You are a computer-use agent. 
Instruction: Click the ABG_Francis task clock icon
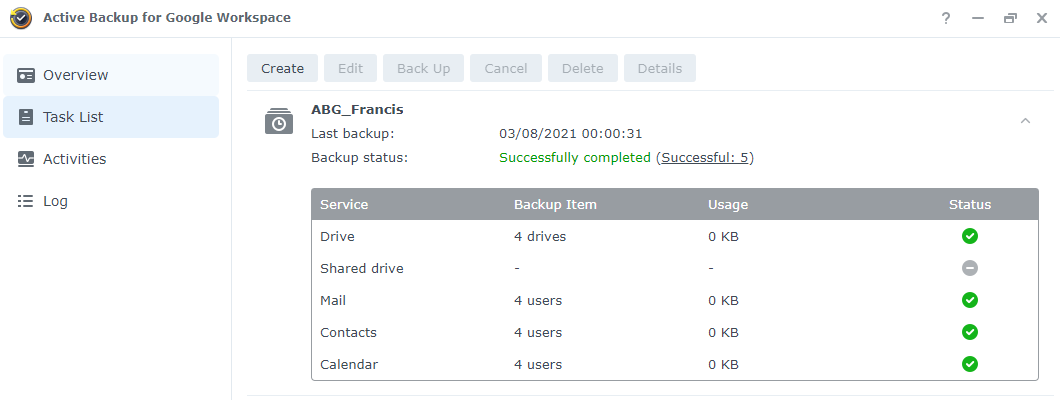(279, 121)
